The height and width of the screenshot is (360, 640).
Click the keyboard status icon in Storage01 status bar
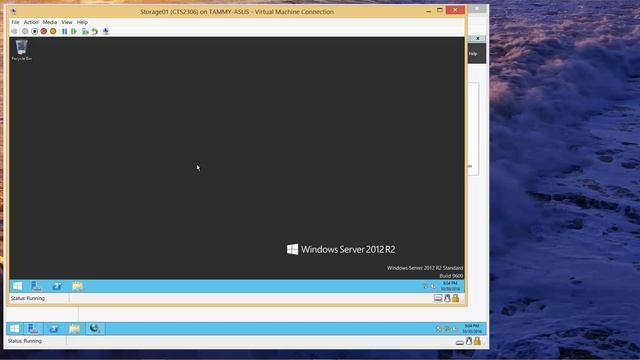[x=438, y=298]
